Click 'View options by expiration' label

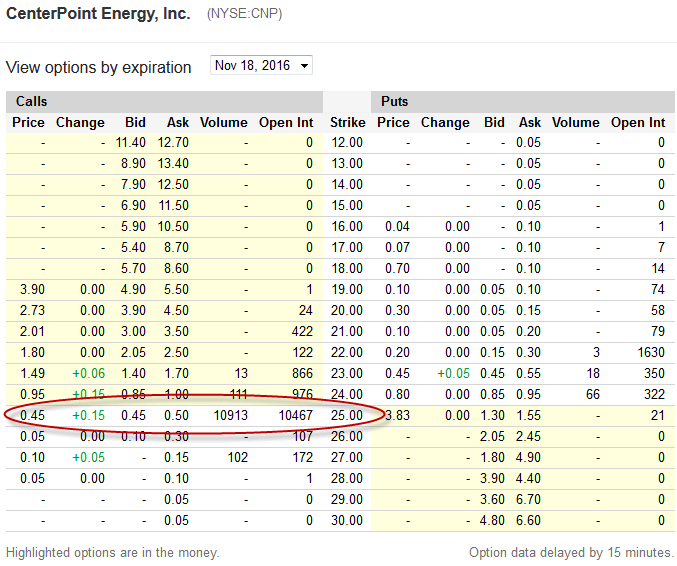click(98, 67)
